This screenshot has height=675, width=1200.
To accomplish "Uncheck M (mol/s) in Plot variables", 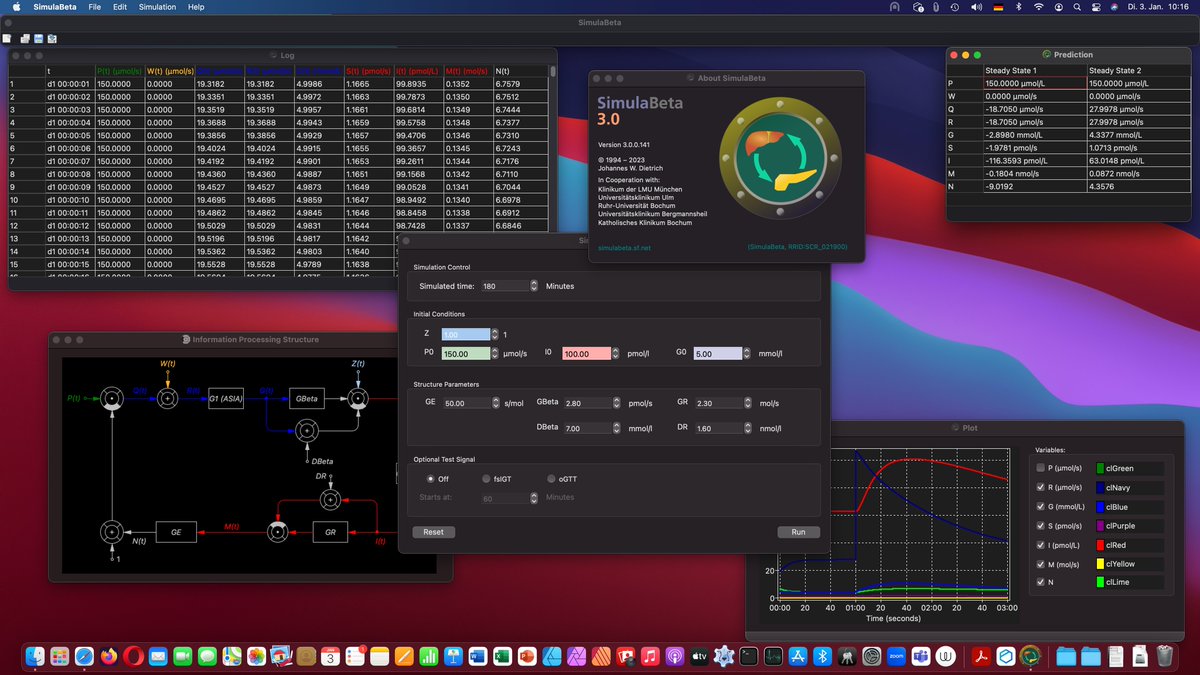I will point(1043,563).
